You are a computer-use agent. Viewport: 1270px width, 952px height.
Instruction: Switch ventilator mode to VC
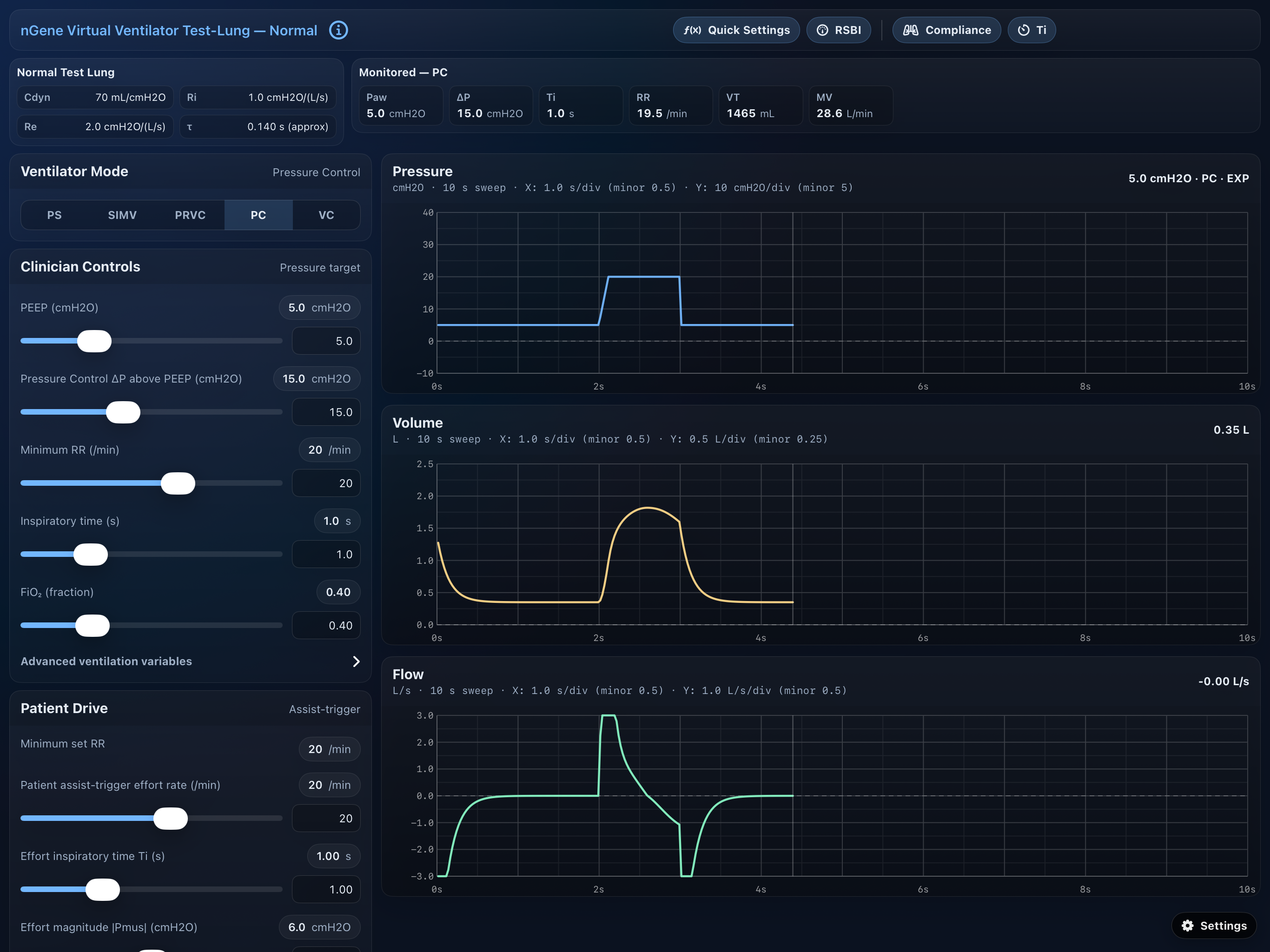tap(326, 215)
